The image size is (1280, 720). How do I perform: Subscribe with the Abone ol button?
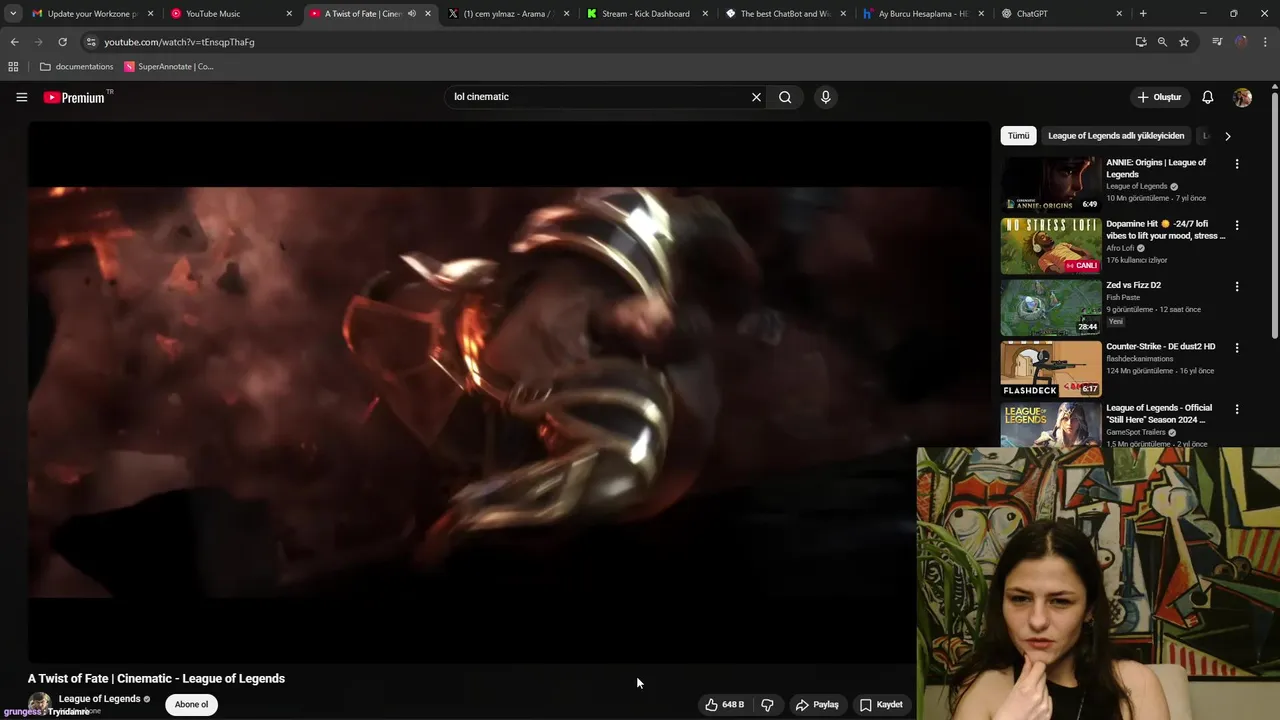[x=192, y=704]
